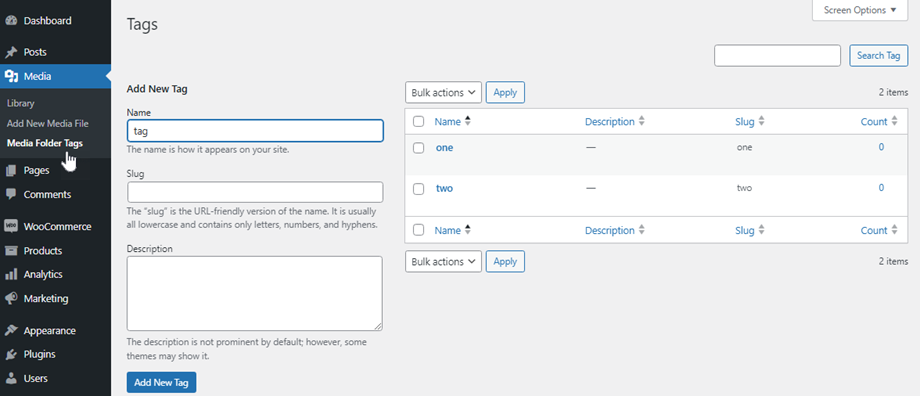Expand the Screen Options panel
The width and height of the screenshot is (920, 396).
[860, 10]
